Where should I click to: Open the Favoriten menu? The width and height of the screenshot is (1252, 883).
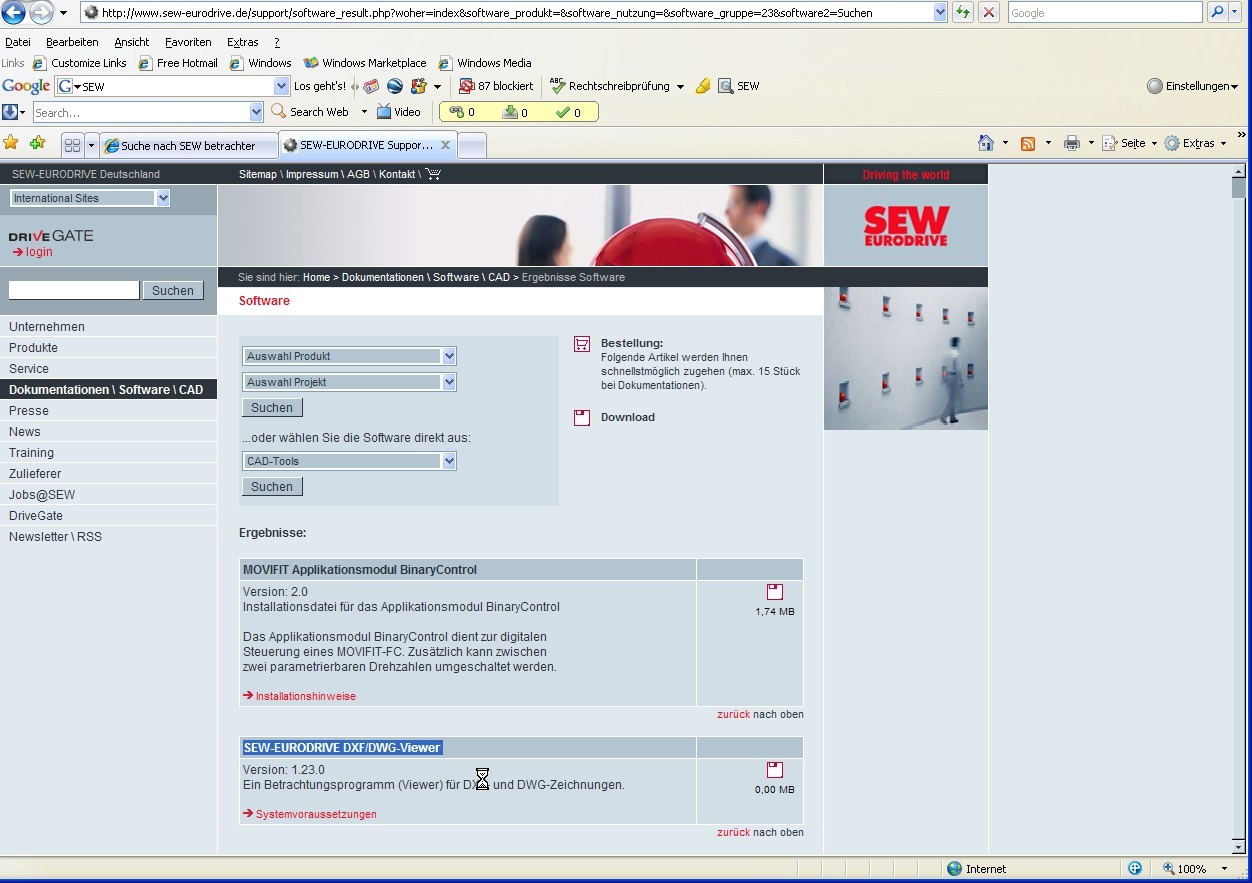point(188,42)
